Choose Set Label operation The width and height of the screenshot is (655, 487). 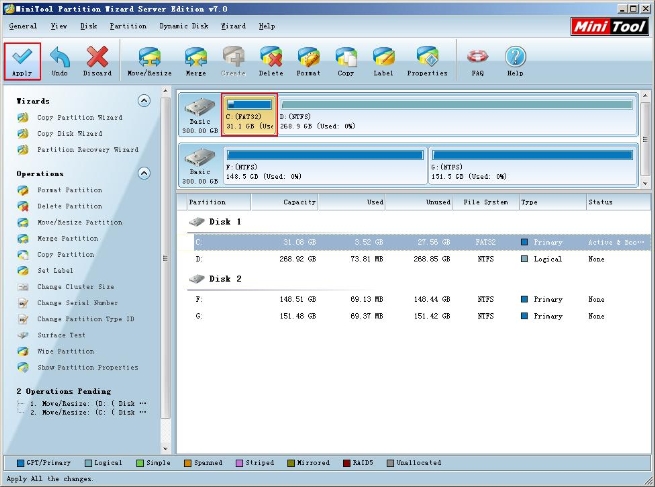[55, 271]
